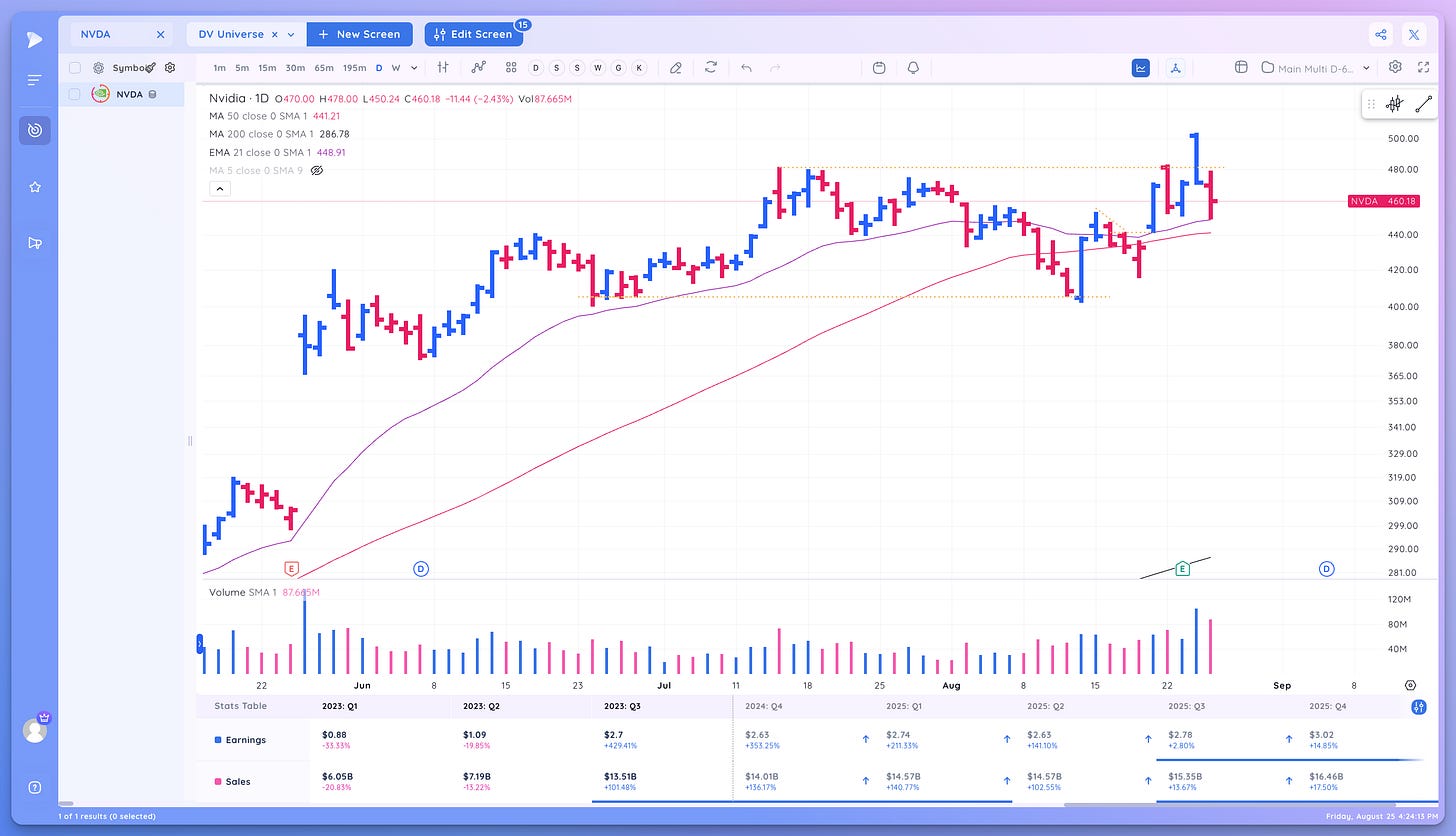The image size is (1456, 836).
Task: Click the share icon at top right
Action: click(x=1381, y=34)
